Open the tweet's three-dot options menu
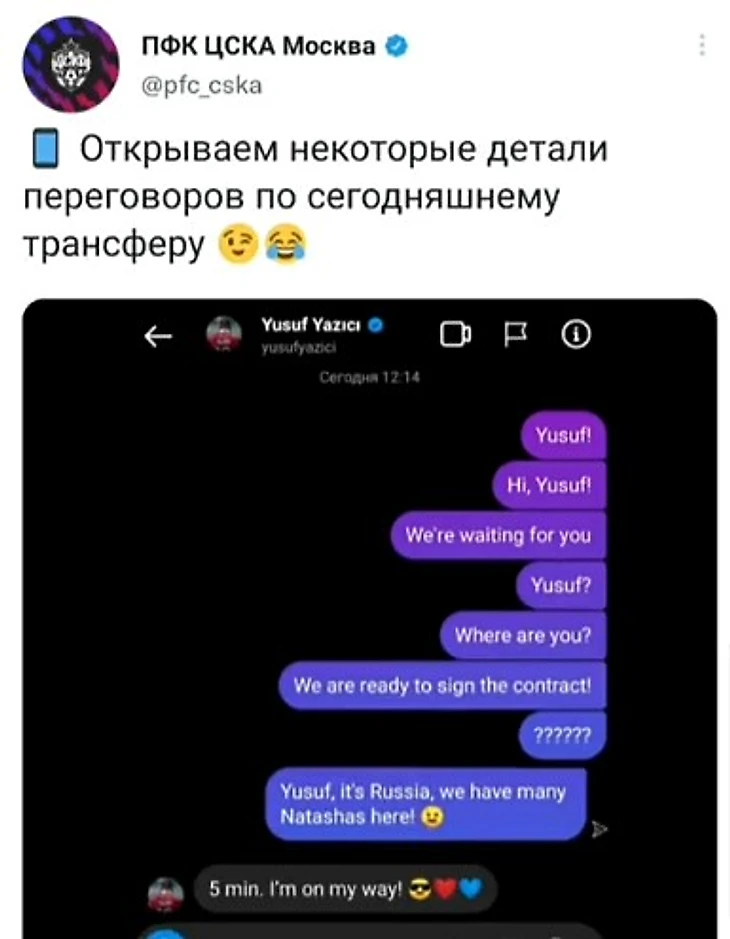This screenshot has width=730, height=939. [x=702, y=46]
